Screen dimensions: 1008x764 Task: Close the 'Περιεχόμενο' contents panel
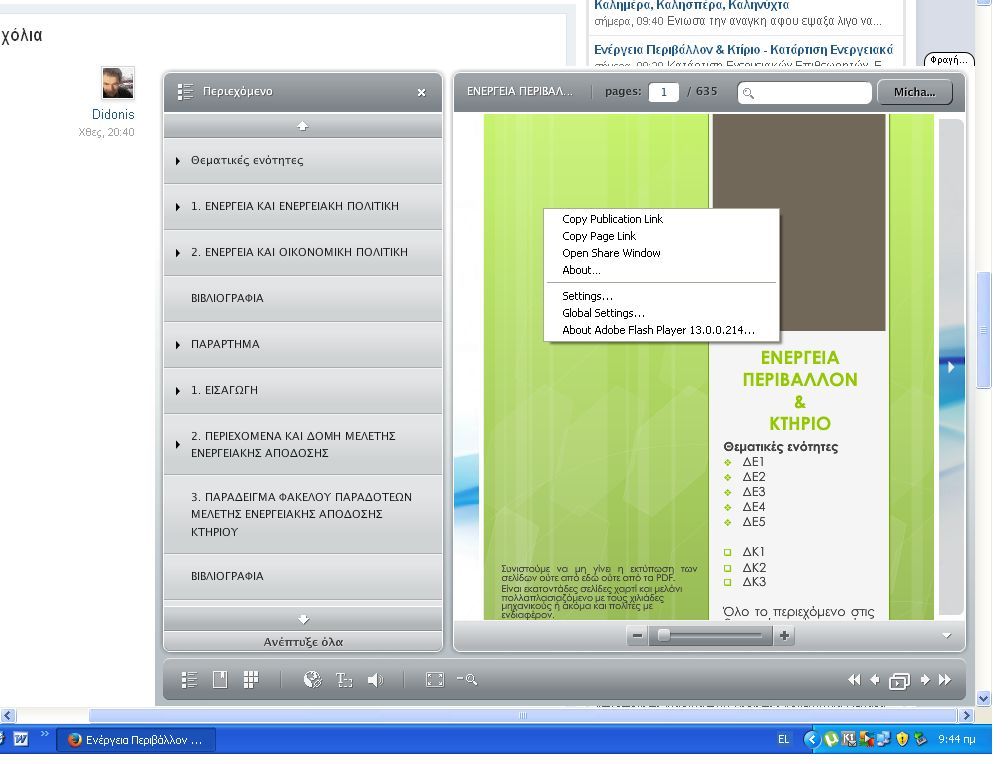pos(421,92)
